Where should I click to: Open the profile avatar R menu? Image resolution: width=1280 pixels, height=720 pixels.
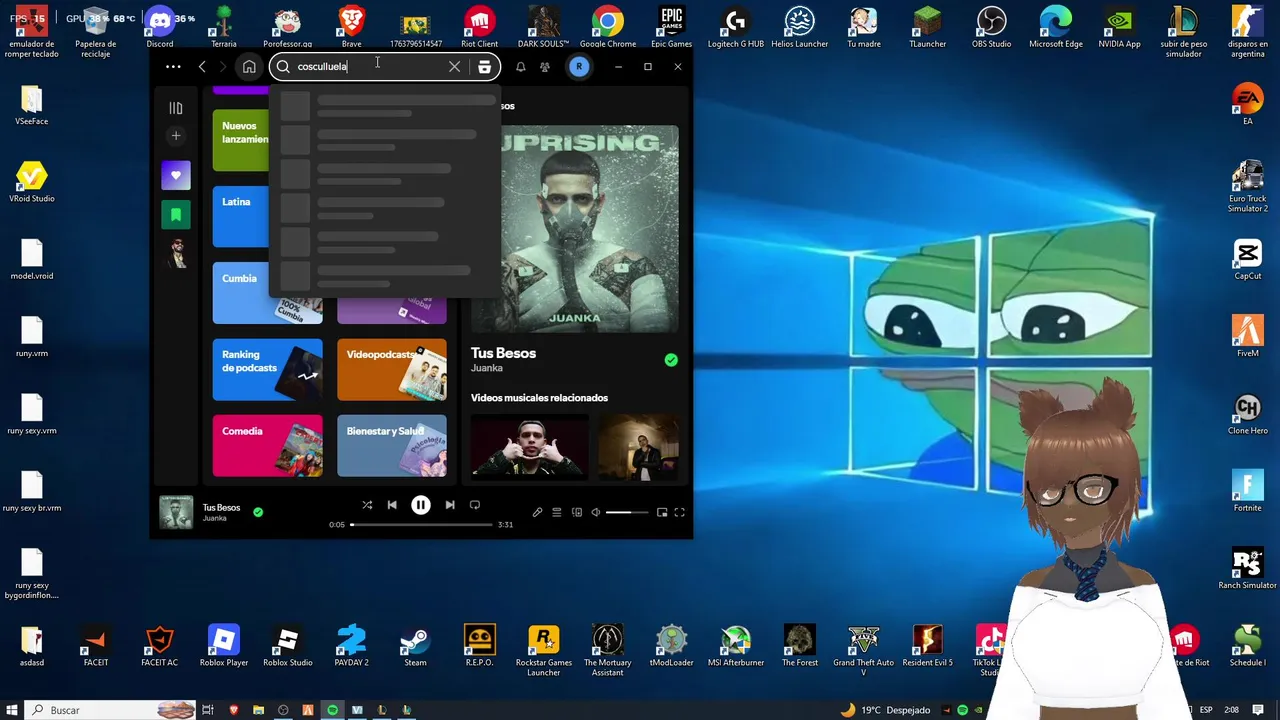click(x=579, y=67)
